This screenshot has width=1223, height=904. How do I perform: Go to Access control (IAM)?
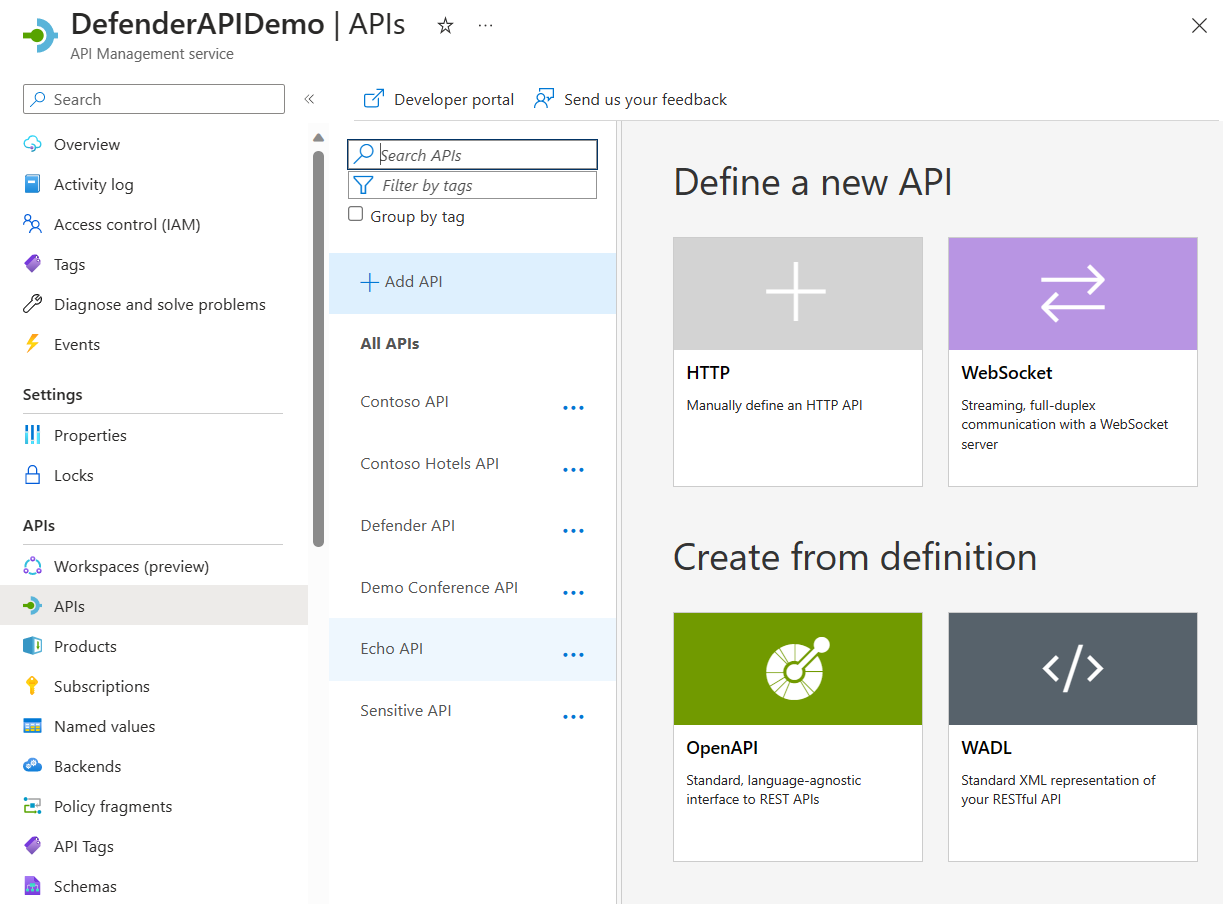click(127, 224)
